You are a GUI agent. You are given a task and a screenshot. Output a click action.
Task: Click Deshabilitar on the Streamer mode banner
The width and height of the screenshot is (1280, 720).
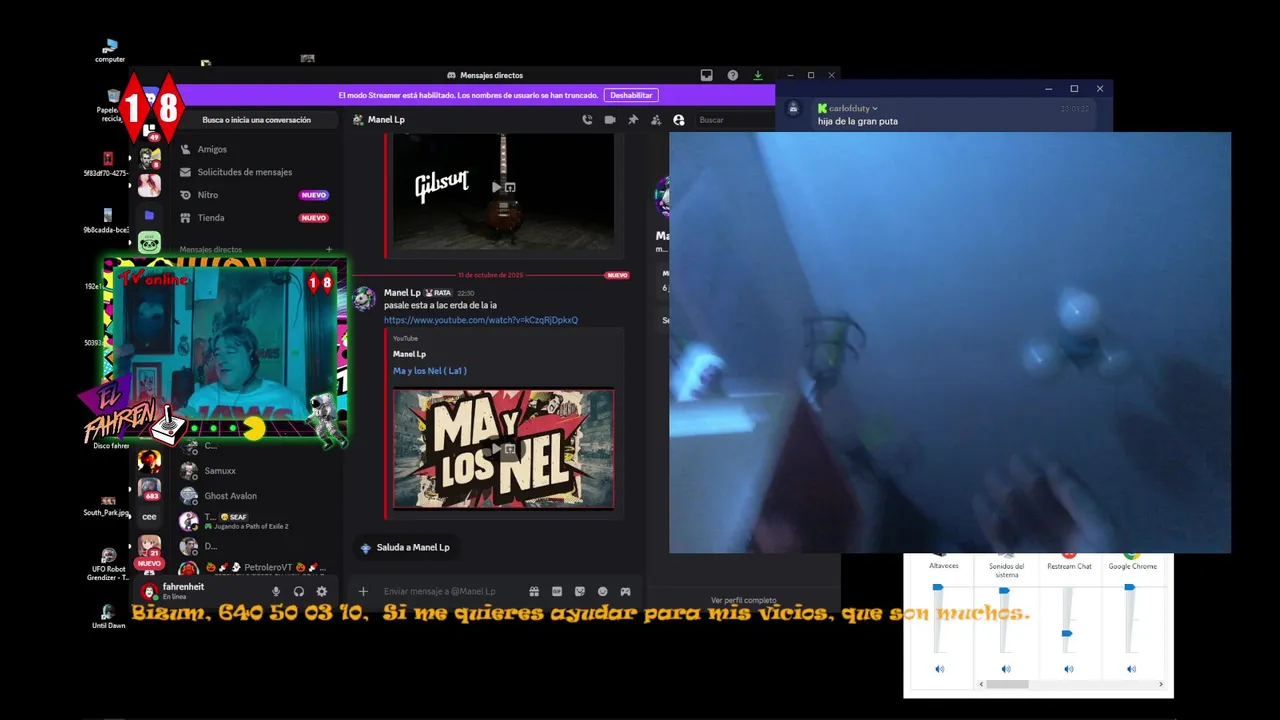click(631, 95)
